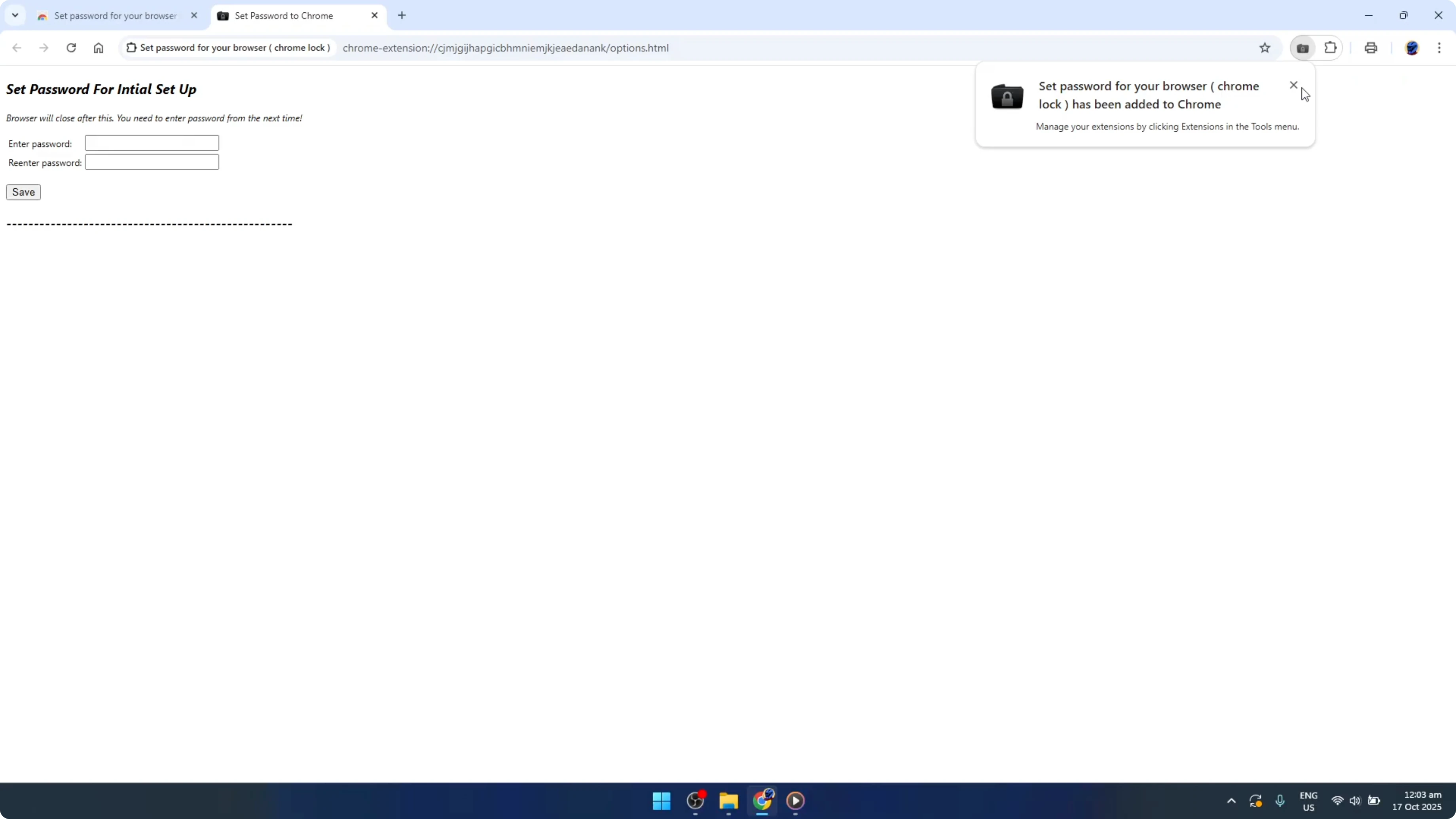Viewport: 1456px width, 819px height.
Task: Click the Save button
Action: tap(23, 191)
